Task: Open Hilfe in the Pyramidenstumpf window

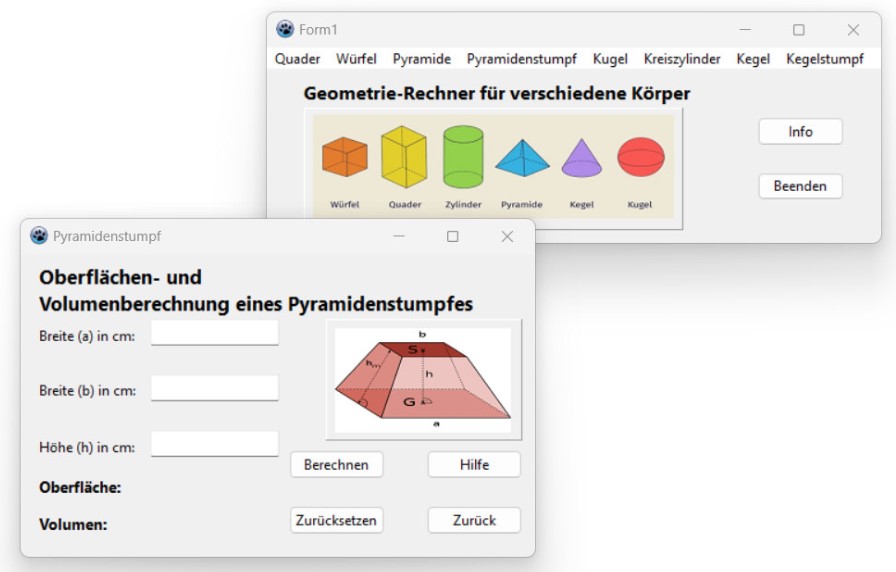Action: 474,465
